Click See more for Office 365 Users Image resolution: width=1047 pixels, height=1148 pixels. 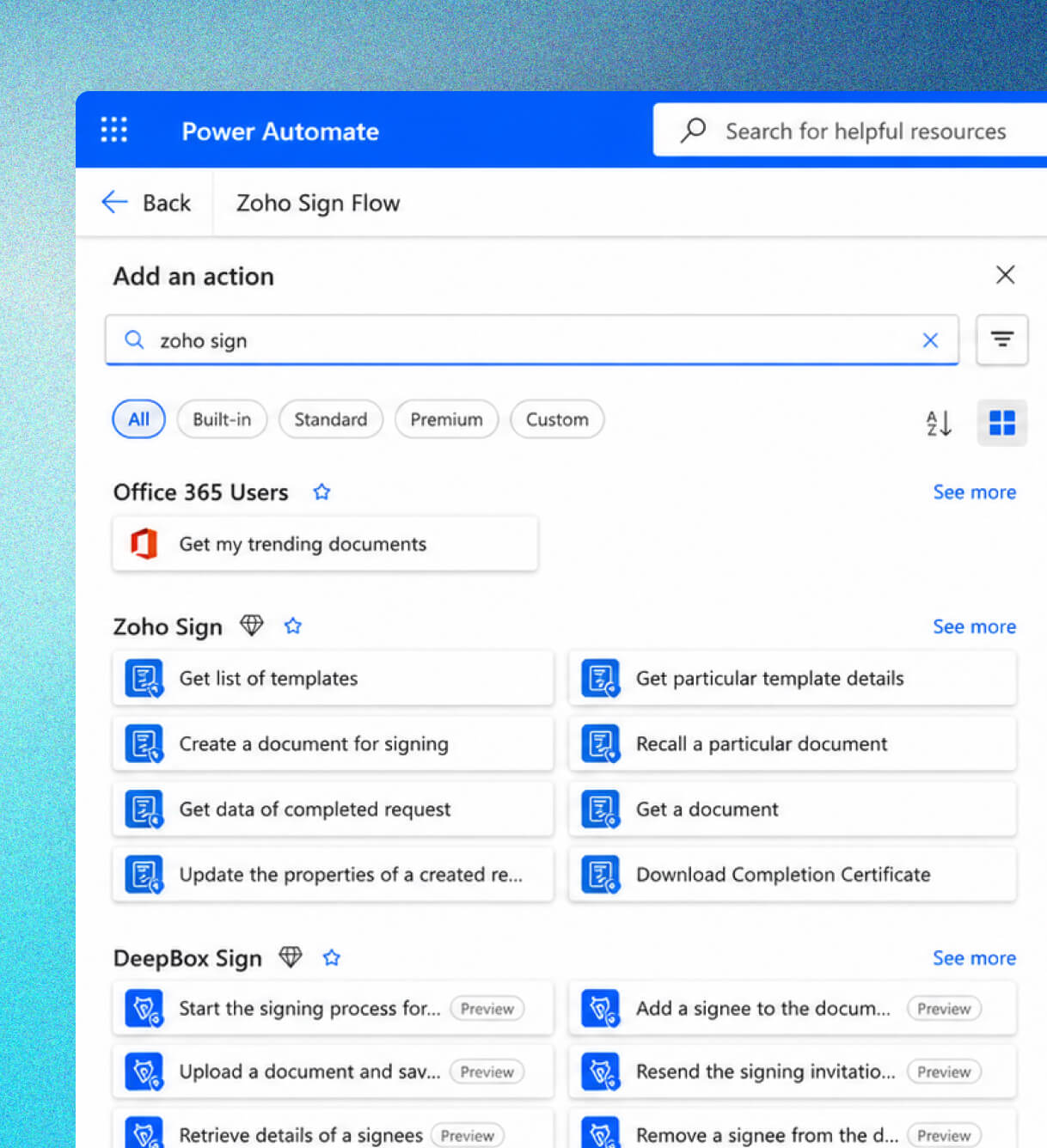(x=974, y=492)
